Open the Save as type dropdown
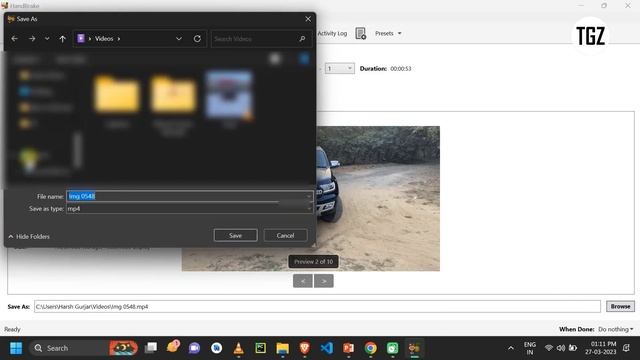Screen dimensions: 640x360 (189, 209)
